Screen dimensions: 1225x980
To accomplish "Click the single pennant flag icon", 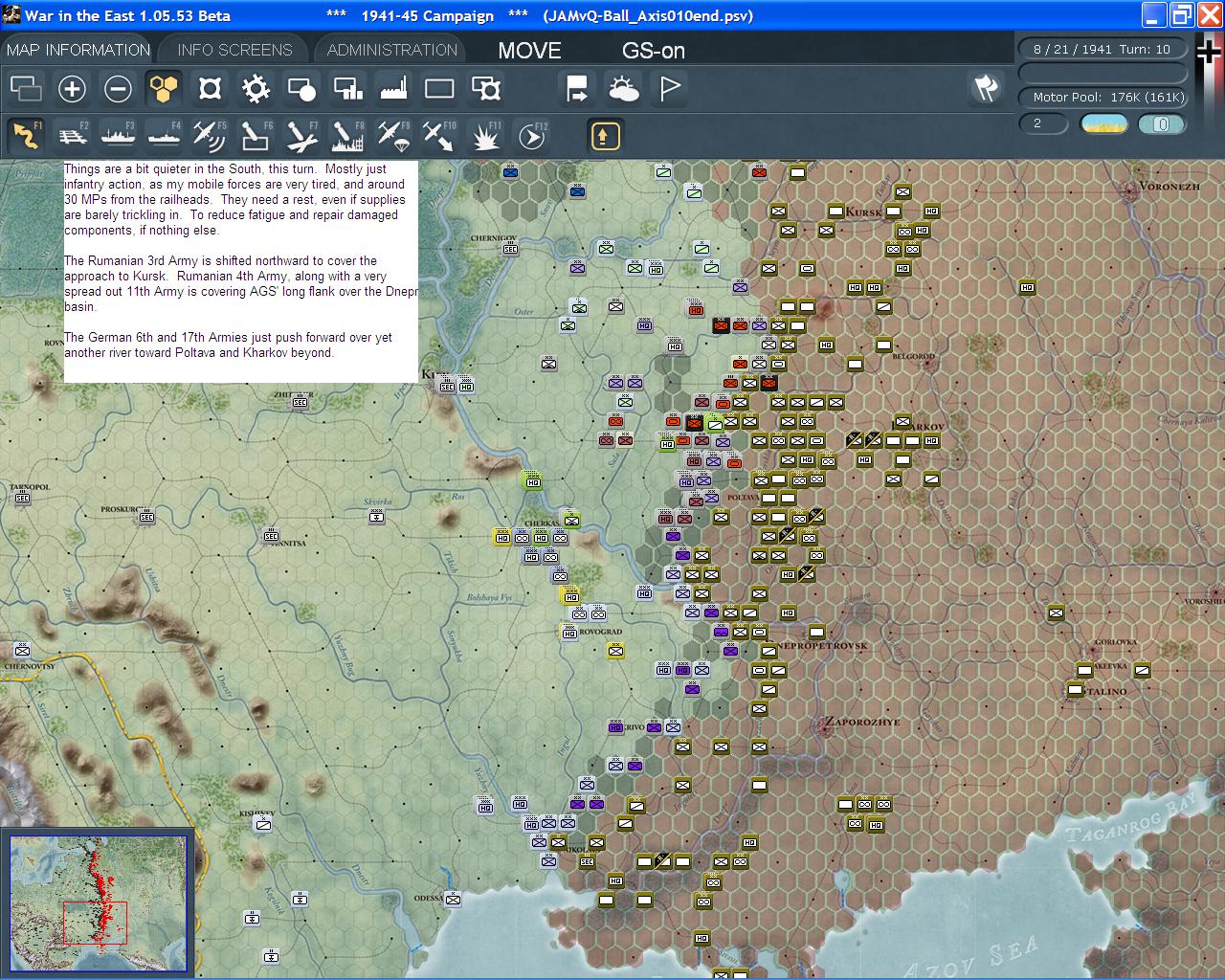I will coord(670,89).
